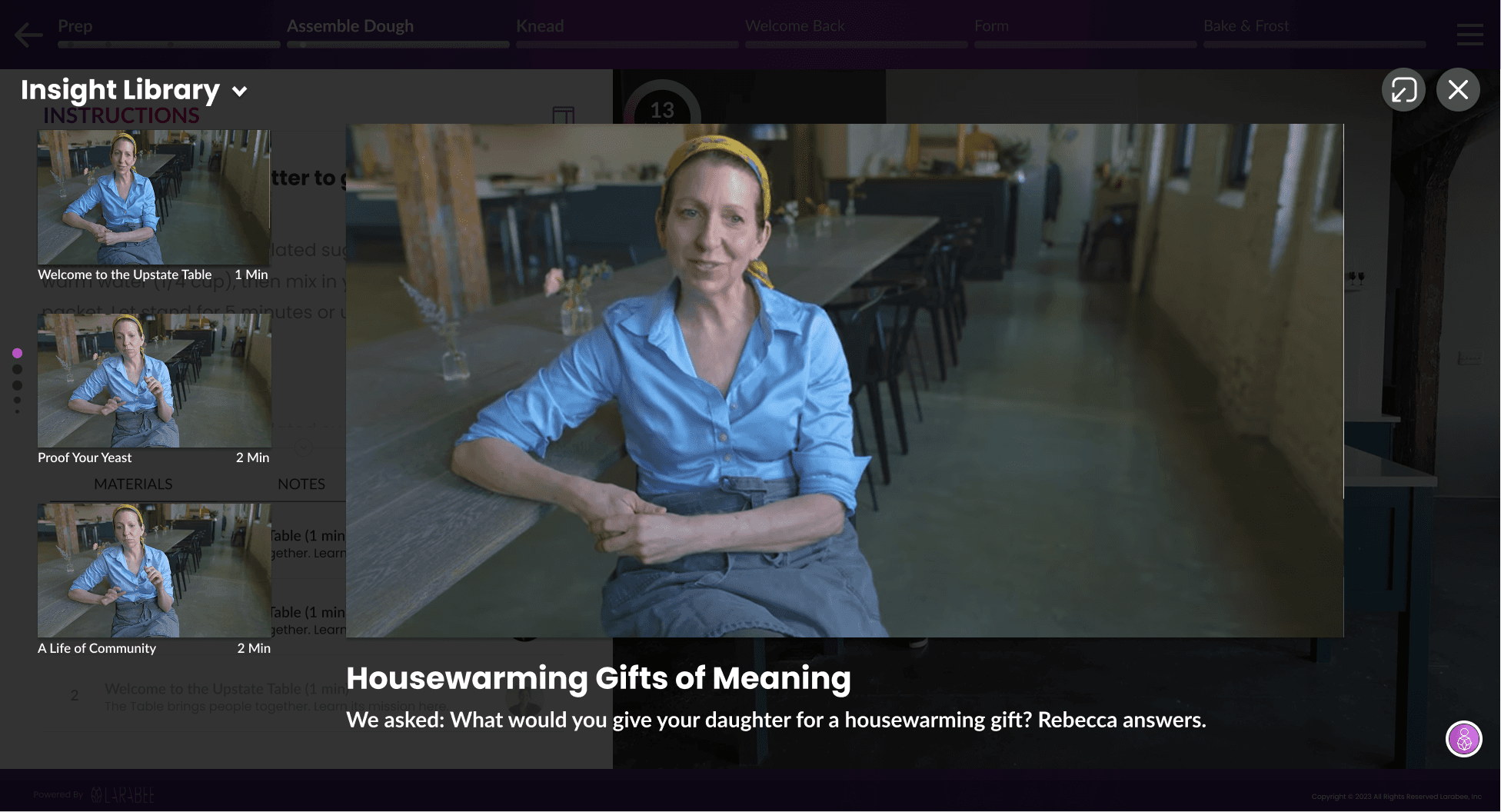Minimize video with the shrink overlay icon
Screen dimensions: 1501x812
click(1403, 90)
